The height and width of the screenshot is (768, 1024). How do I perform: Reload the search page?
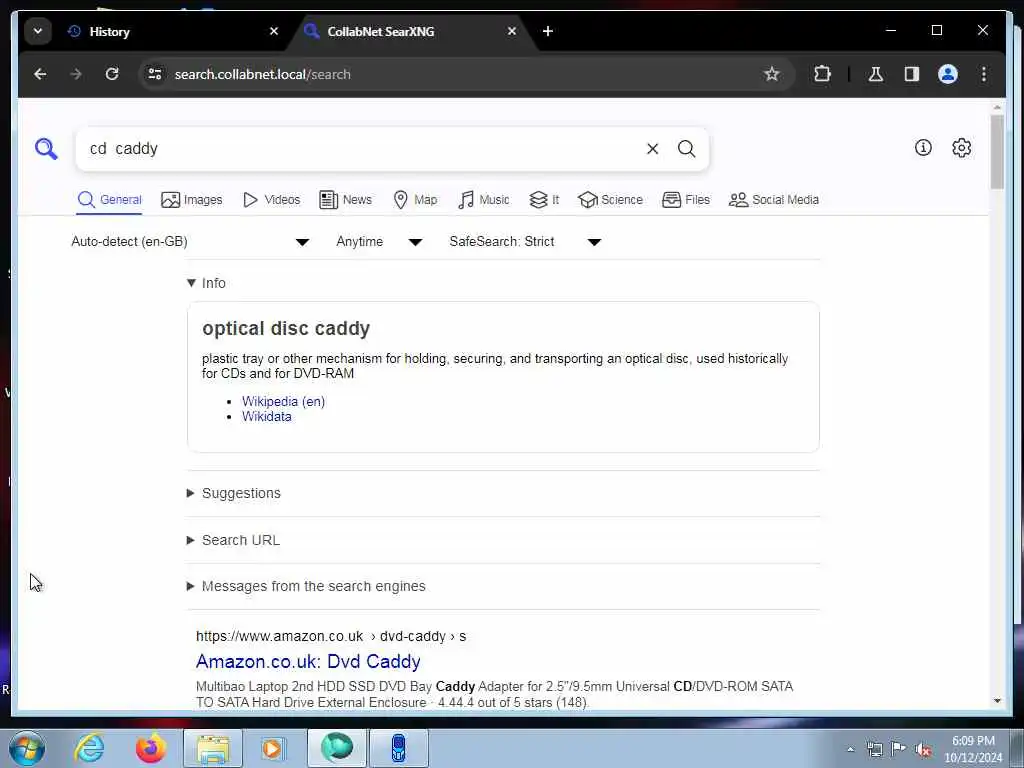pos(112,74)
